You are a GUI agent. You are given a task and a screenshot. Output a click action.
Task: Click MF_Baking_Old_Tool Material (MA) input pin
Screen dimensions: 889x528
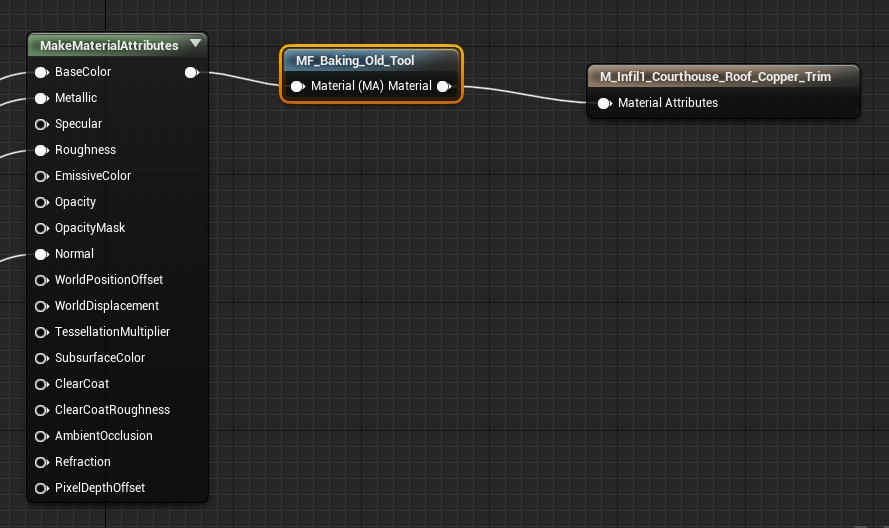pyautogui.click(x=297, y=86)
